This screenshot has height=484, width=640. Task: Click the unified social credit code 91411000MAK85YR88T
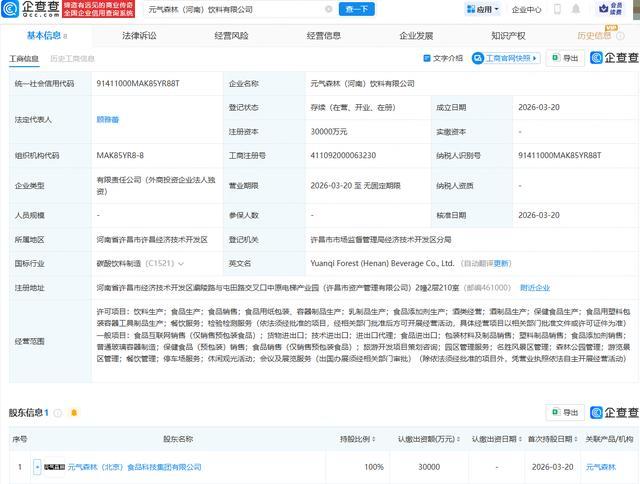point(138,84)
